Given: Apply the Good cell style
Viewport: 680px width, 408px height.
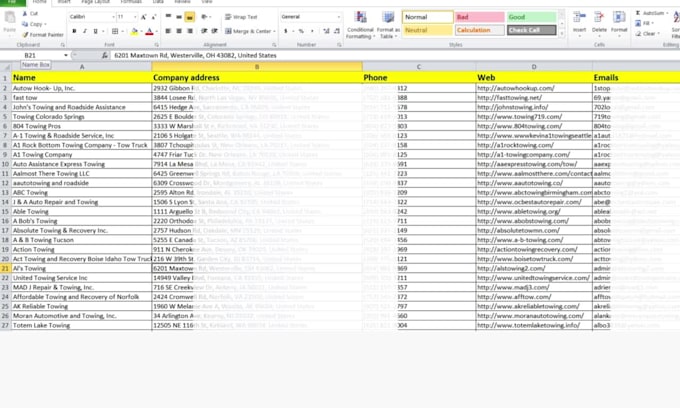Looking at the screenshot, I should (x=532, y=17).
